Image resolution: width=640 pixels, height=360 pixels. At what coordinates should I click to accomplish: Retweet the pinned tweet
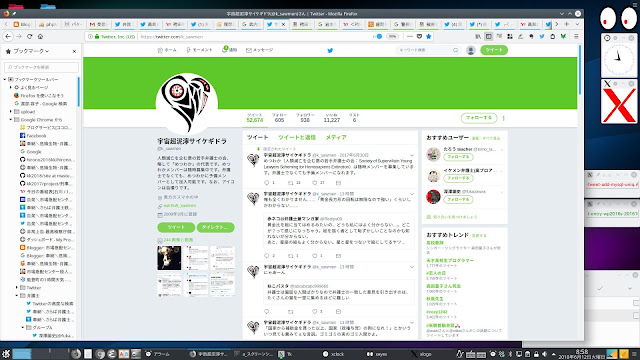tap(291, 182)
